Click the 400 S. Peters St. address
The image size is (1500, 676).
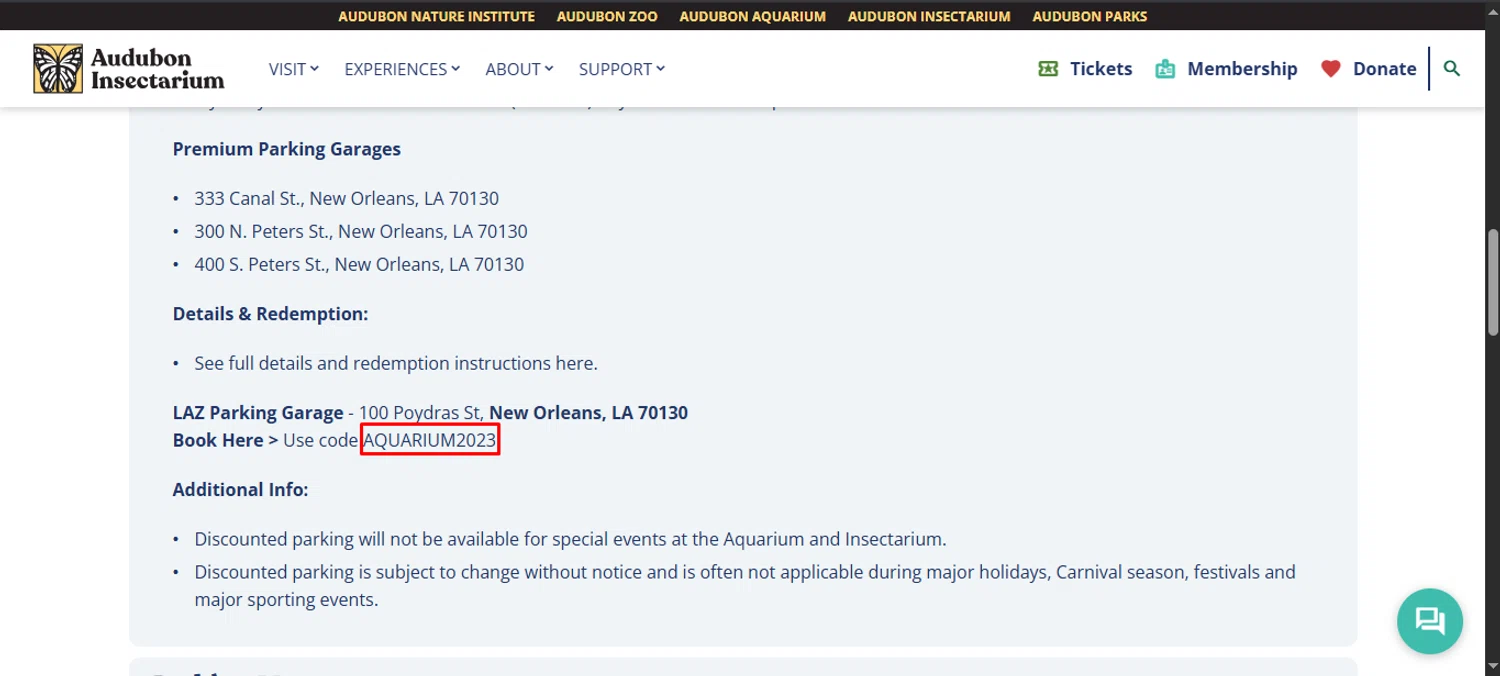click(359, 264)
